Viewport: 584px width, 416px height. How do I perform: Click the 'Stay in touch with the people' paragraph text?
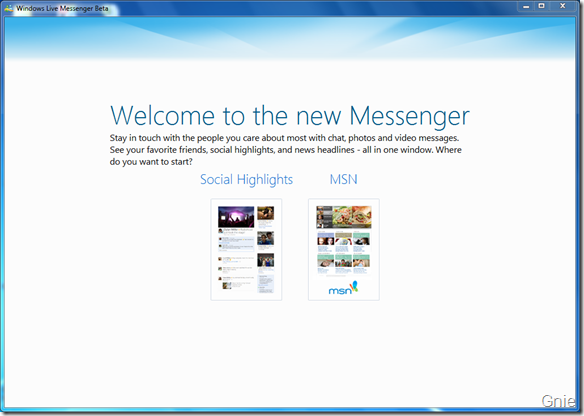pos(286,150)
